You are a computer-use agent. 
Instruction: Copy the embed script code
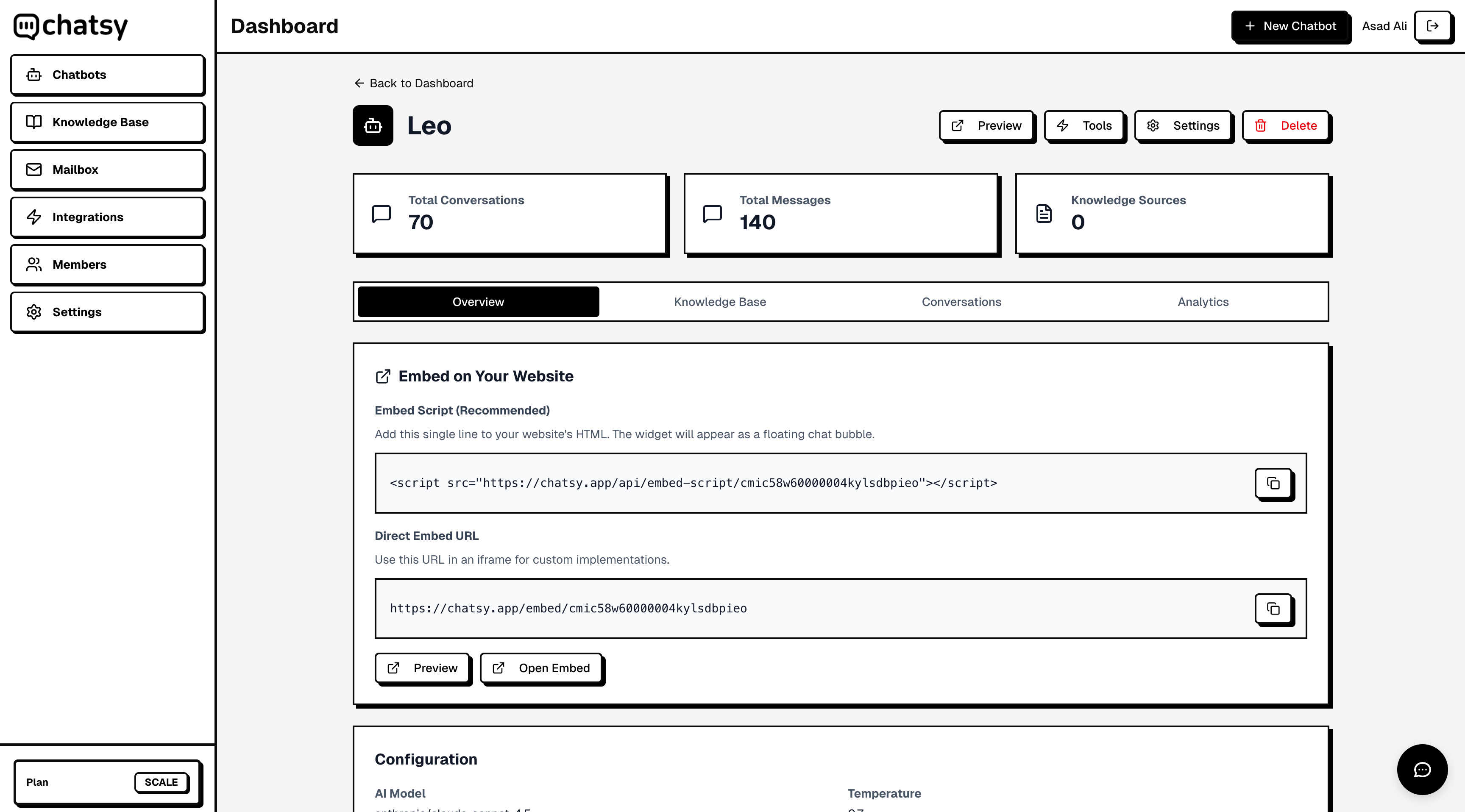pyautogui.click(x=1273, y=483)
